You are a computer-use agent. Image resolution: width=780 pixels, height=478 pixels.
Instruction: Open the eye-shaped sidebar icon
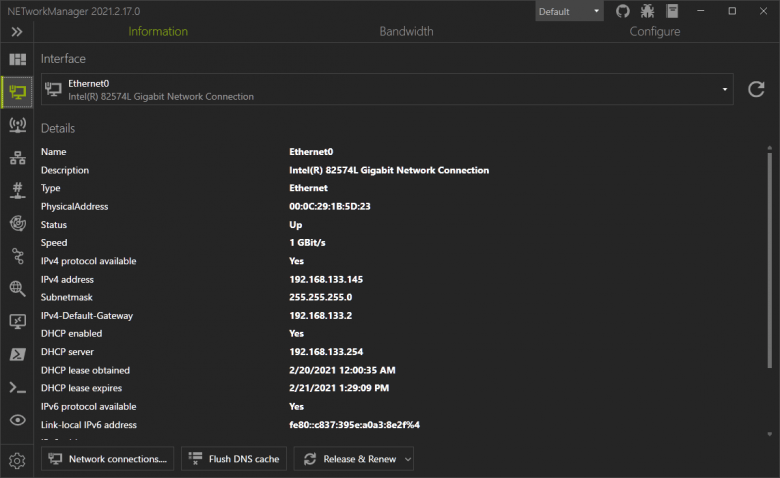point(17,420)
